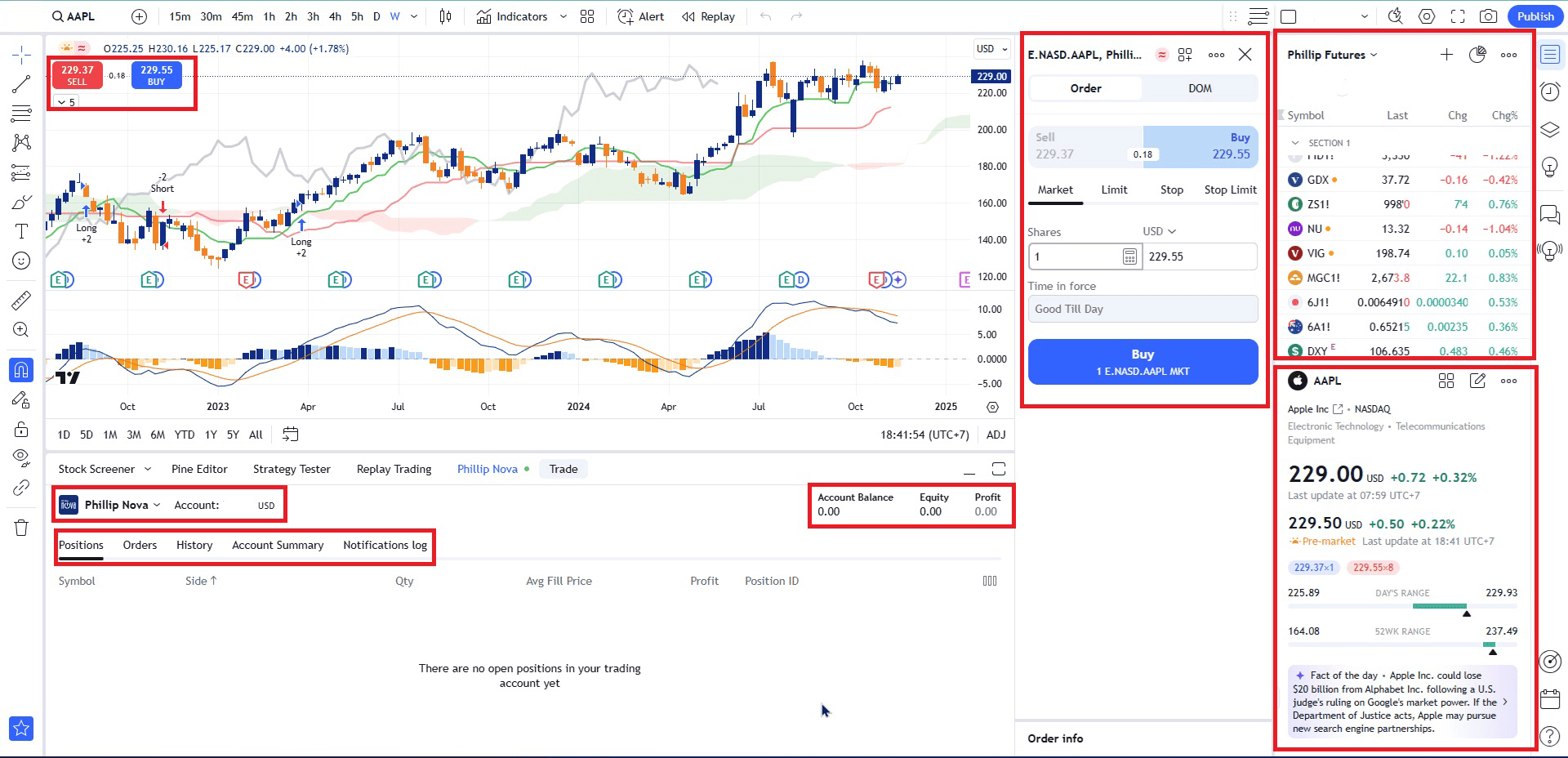1568x758 pixels.
Task: Submit Buy 1 E.NASD.AAPL MKT order
Action: coord(1143,362)
